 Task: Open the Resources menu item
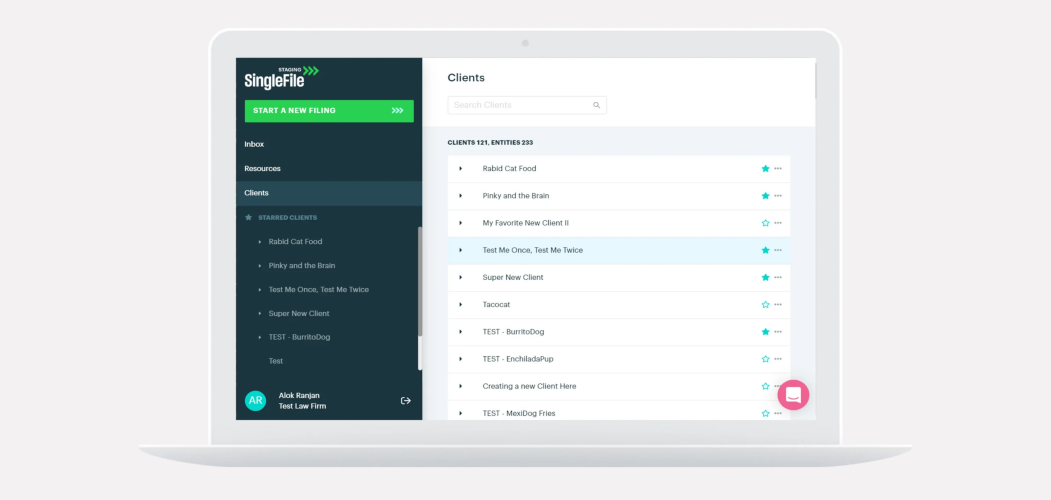[x=262, y=168]
